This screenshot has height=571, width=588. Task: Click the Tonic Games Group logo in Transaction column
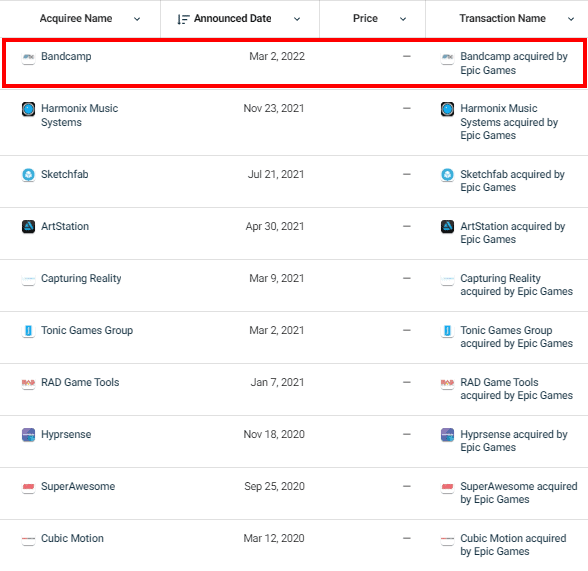[447, 331]
